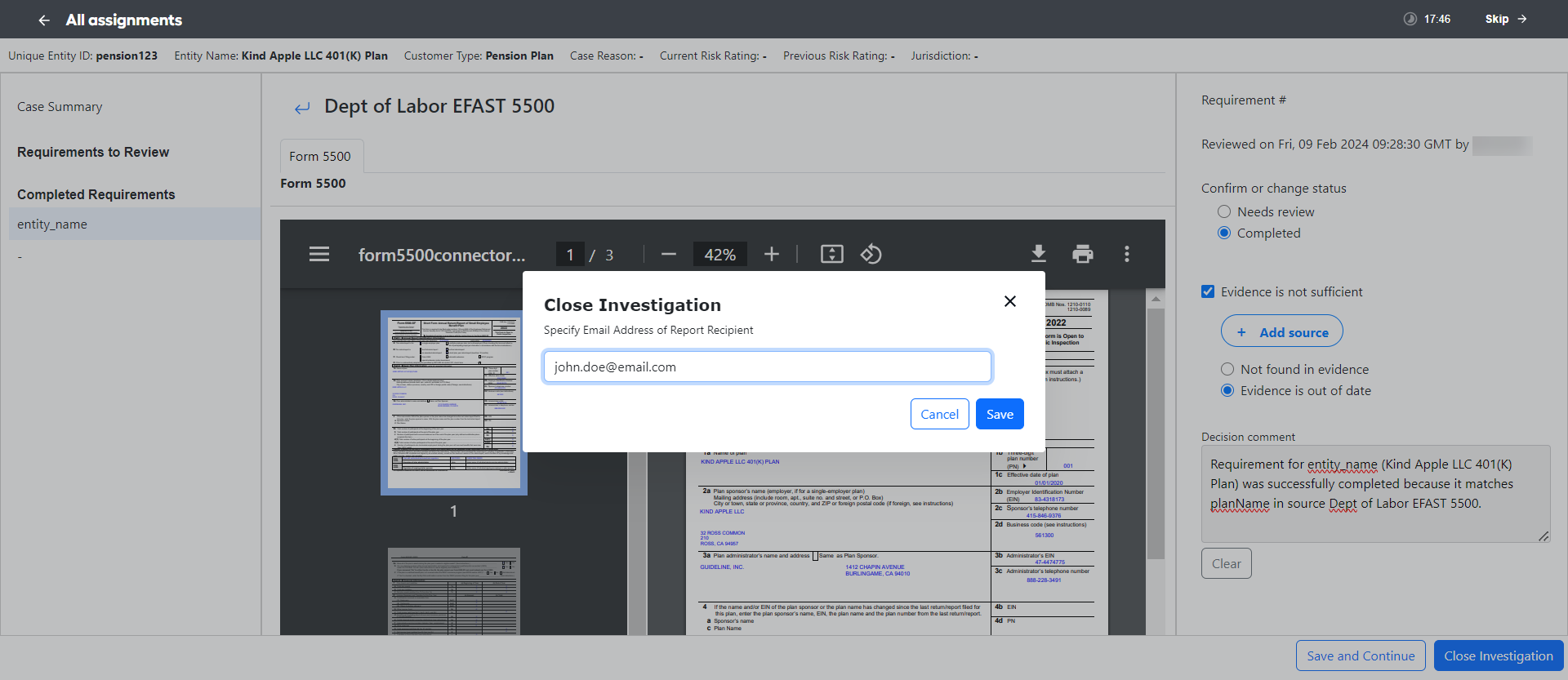Zoom out the PDF with minus icon

[669, 255]
